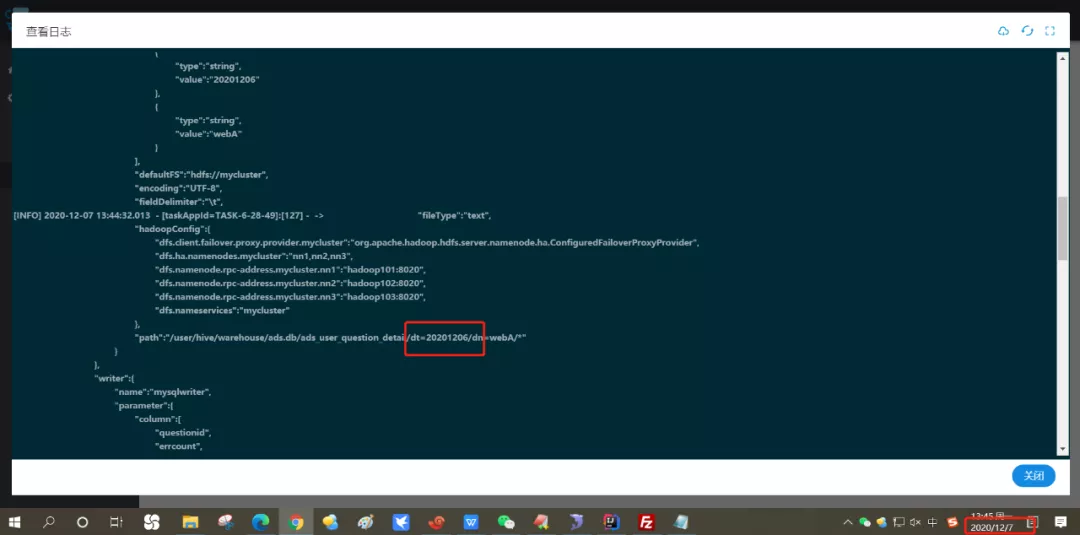Click the scrollbar up arrow in log
Viewport: 1080px width, 535px height.
point(1062,57)
